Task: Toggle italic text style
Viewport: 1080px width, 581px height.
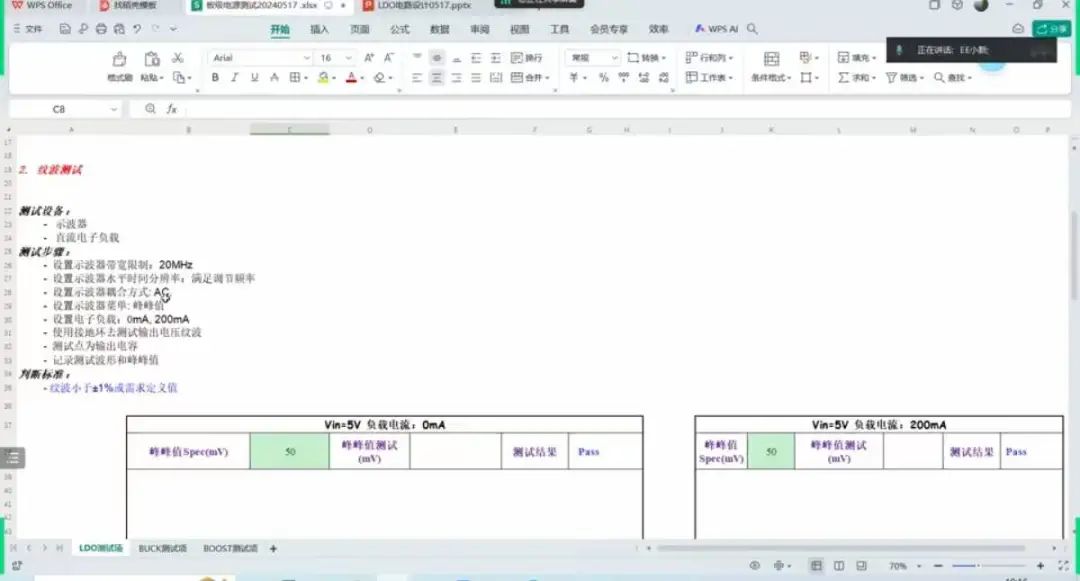Action: point(234,78)
